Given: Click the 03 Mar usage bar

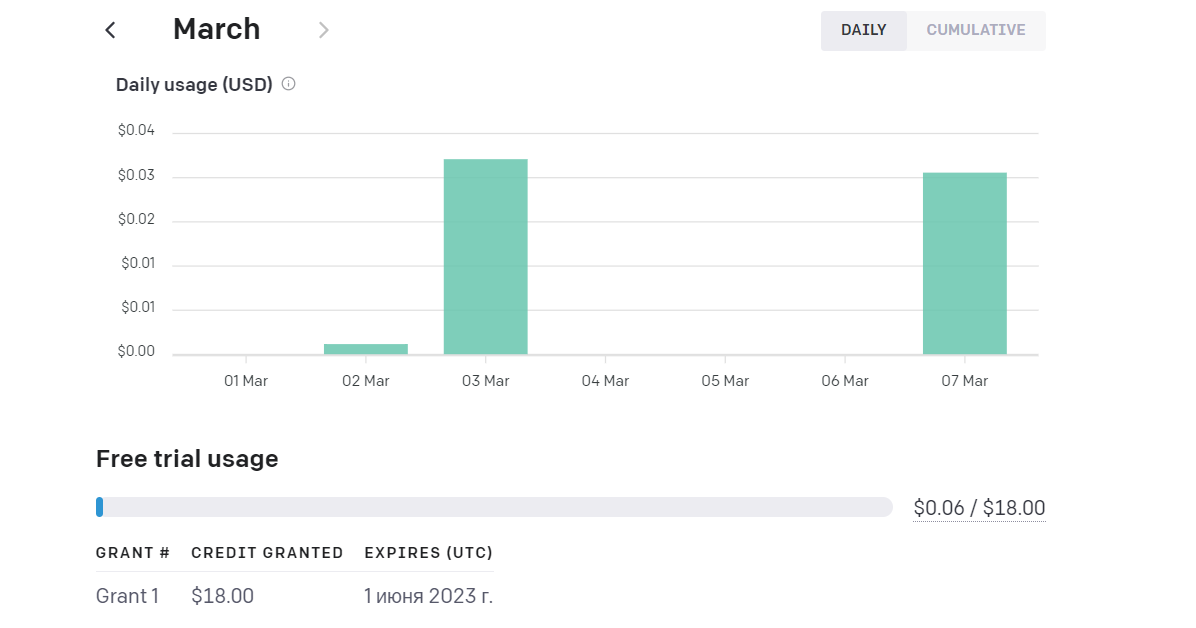Looking at the screenshot, I should pos(486,256).
